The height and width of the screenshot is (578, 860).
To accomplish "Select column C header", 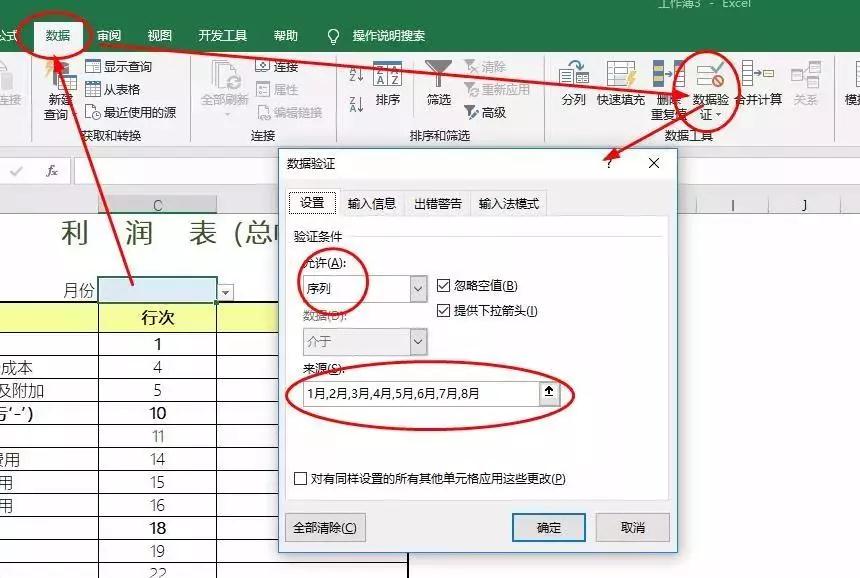I will pos(158,205).
